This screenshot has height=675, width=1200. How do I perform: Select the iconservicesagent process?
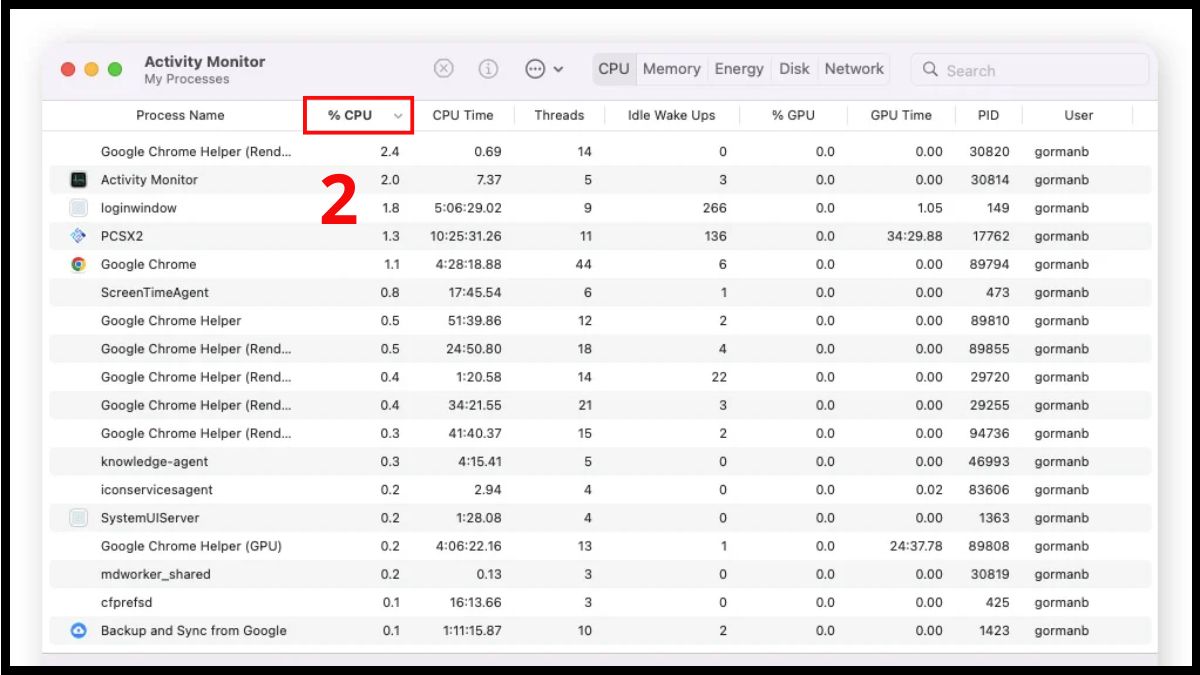(156, 490)
